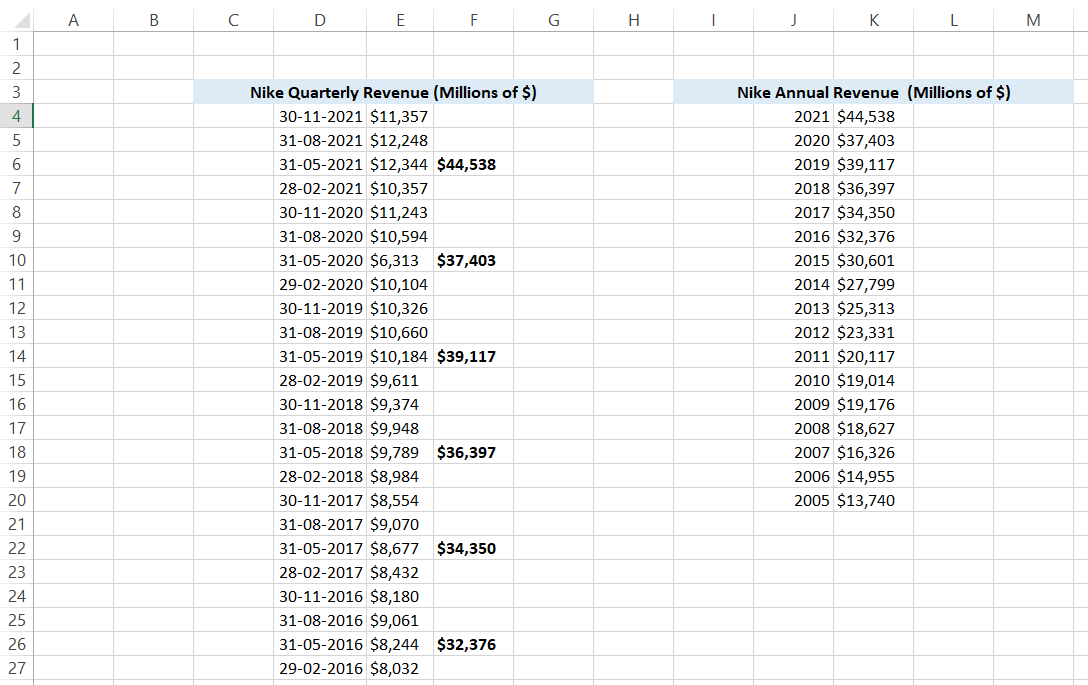Image resolution: width=1088 pixels, height=685 pixels.
Task: Select the Nike Annual Revenue header cell
Action: click(x=874, y=92)
